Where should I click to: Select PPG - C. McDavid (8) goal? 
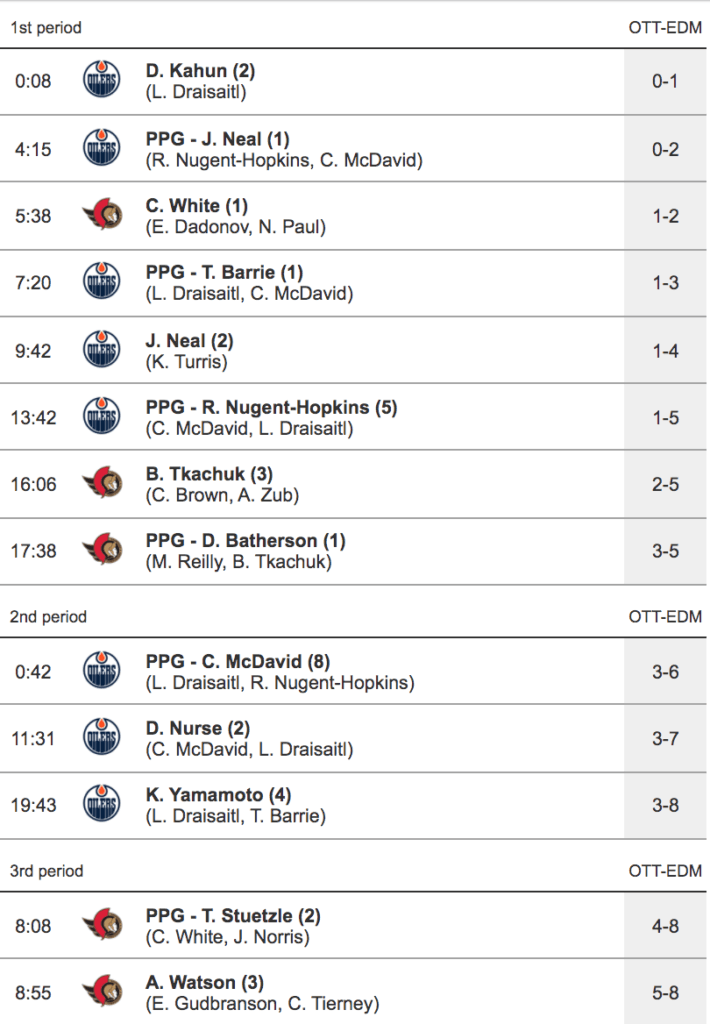pyautogui.click(x=238, y=662)
